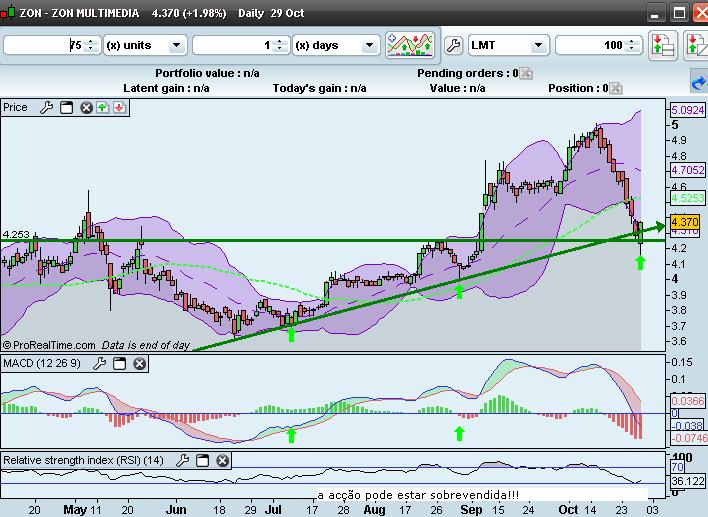Click ZON candlestick title bar icon
The height and width of the screenshot is (517, 708).
tap(8, 13)
